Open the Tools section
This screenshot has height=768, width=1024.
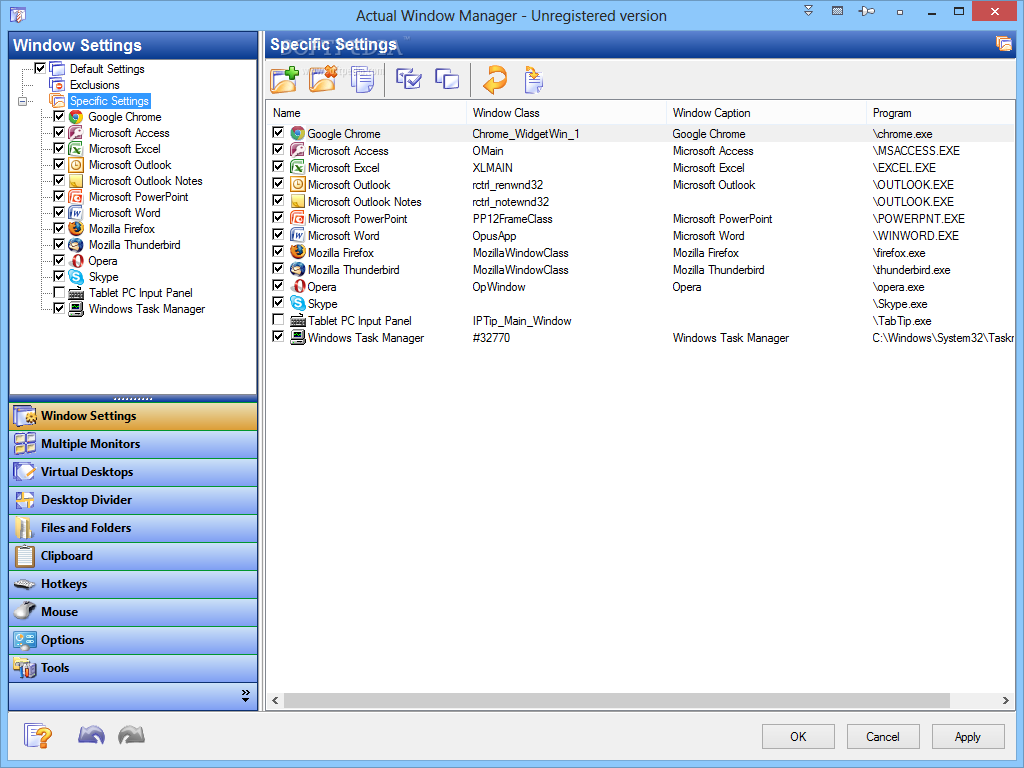click(133, 669)
